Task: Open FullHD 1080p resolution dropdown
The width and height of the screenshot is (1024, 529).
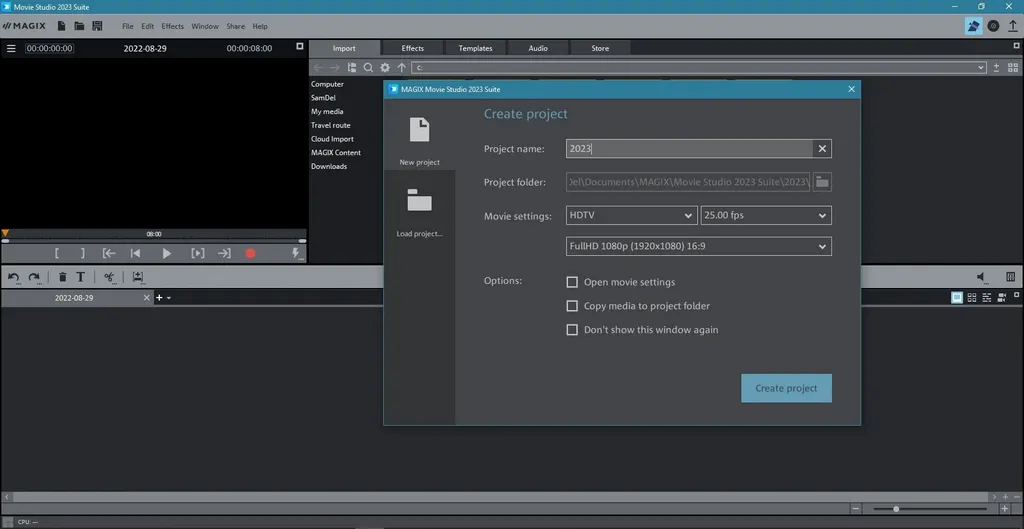Action: pos(699,246)
